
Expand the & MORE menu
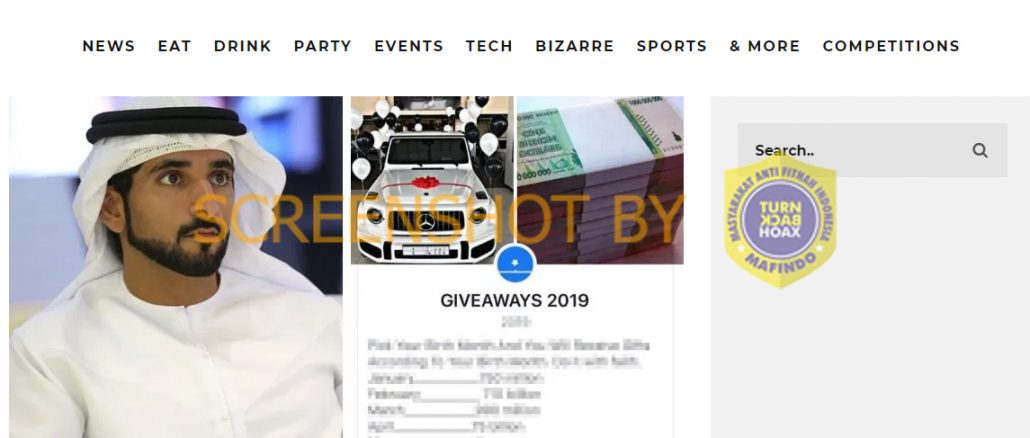pos(765,46)
